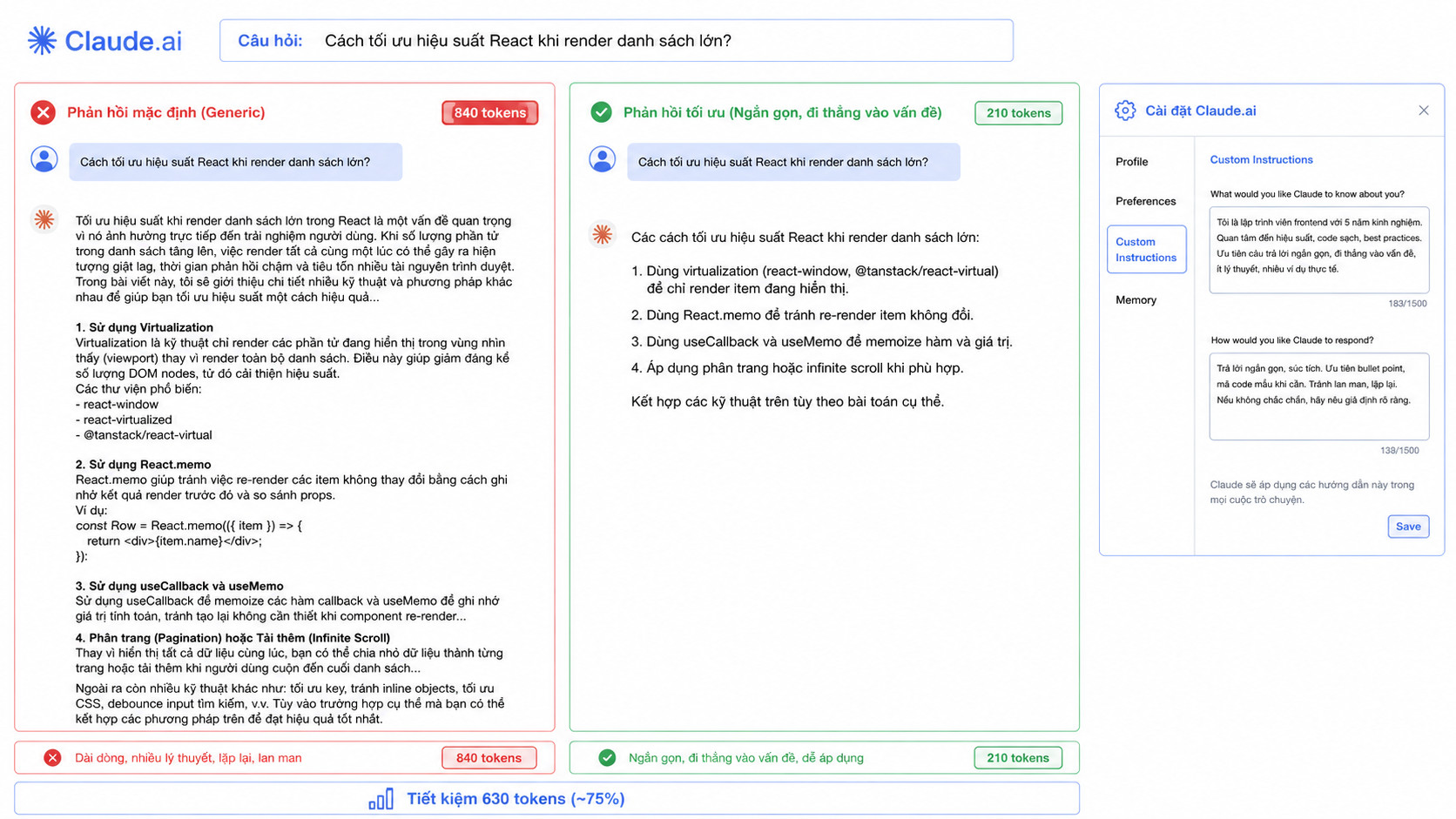This screenshot has width=1456, height=819.
Task: Click the red X icon beside "Phản hồi mặc định (Generic)"
Action: click(x=43, y=112)
